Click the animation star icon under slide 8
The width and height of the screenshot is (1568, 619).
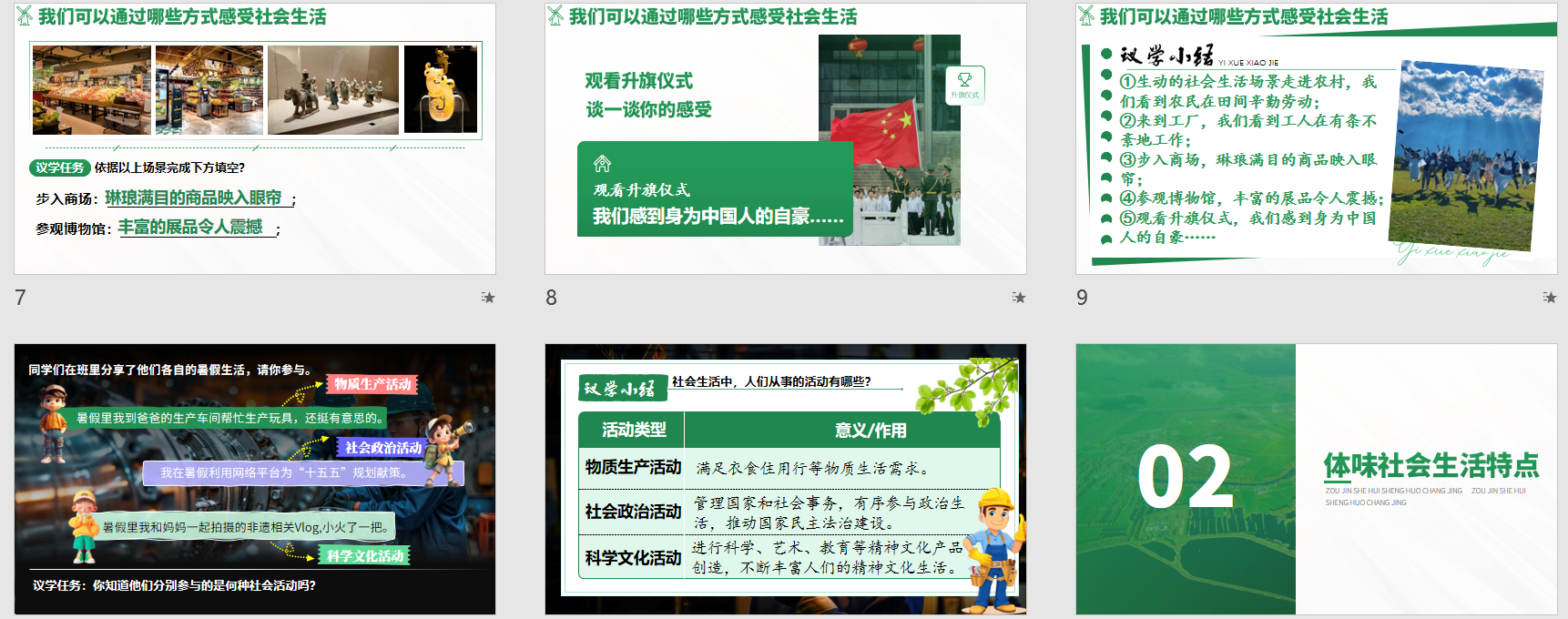[x=1019, y=298]
